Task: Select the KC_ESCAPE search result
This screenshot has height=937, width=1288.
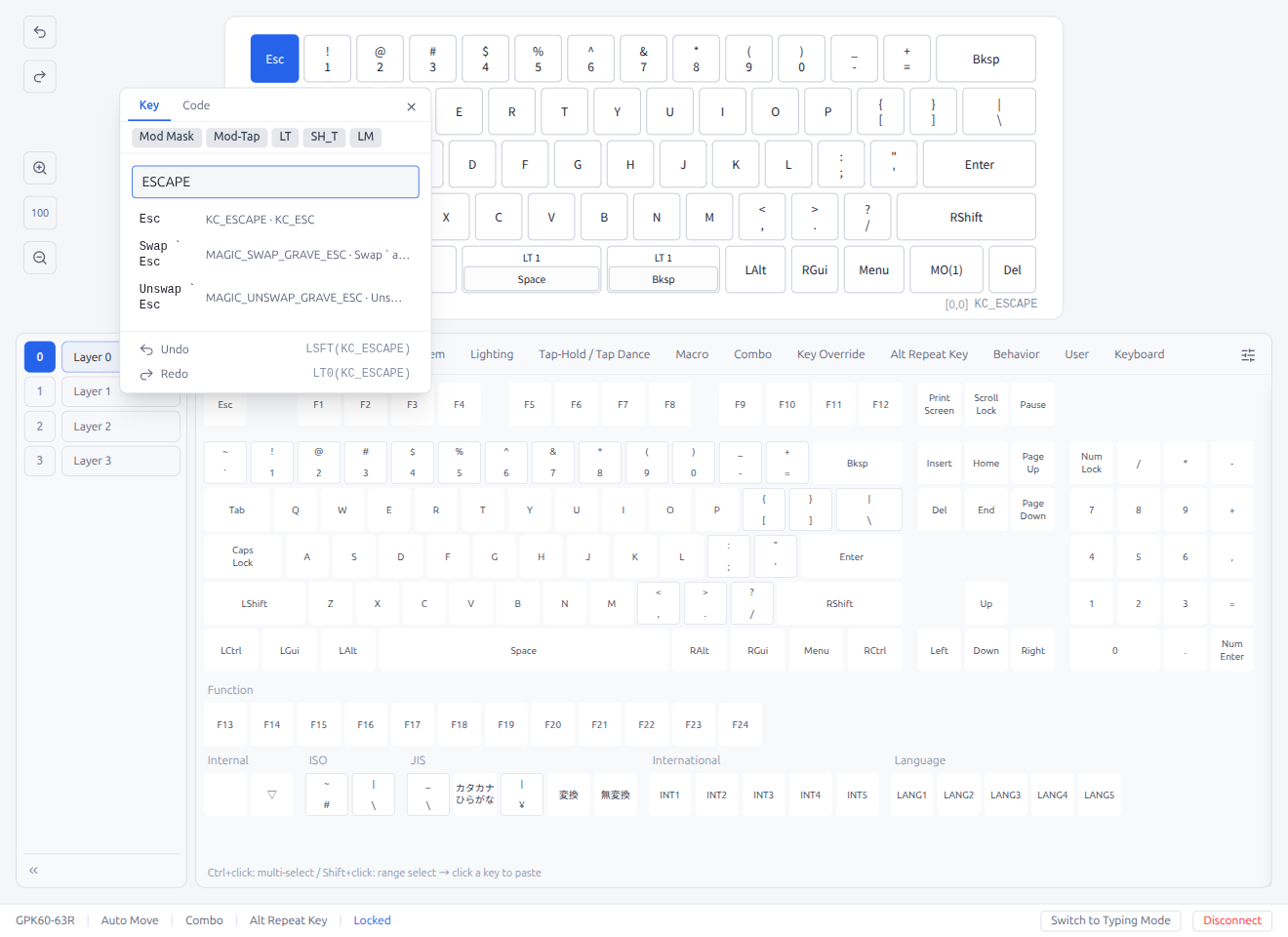Action: coord(275,220)
